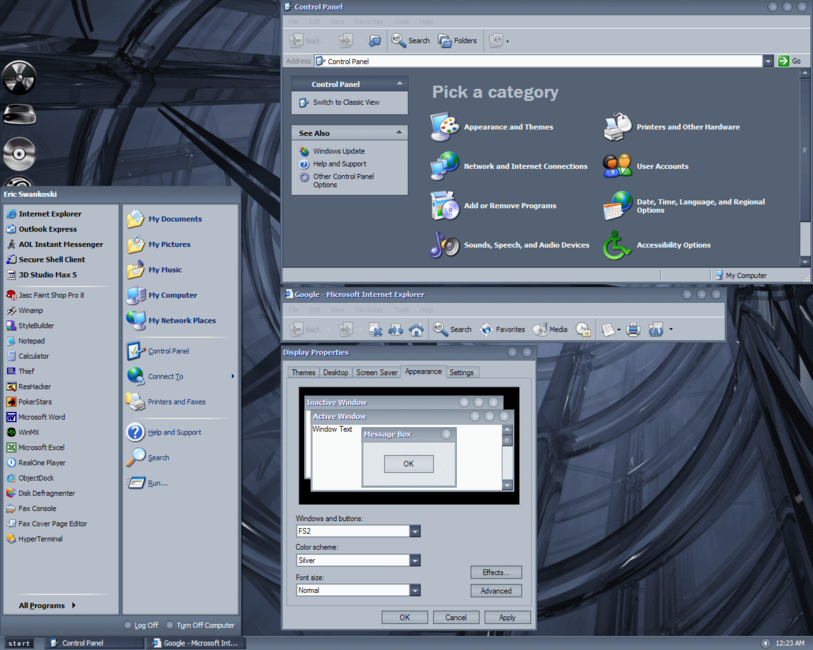Click the Windows Update link

click(339, 151)
